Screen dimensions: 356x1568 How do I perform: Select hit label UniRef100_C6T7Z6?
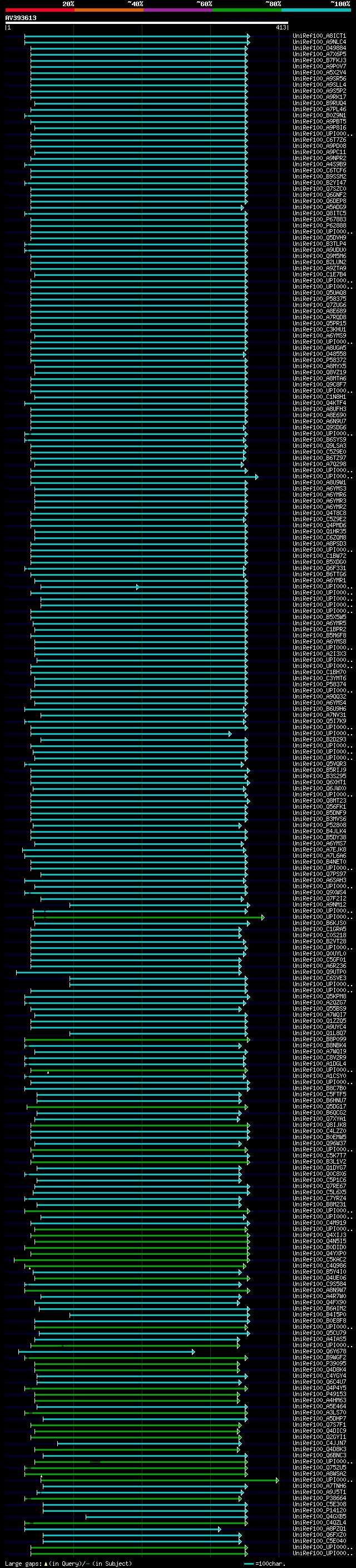[x=319, y=140]
